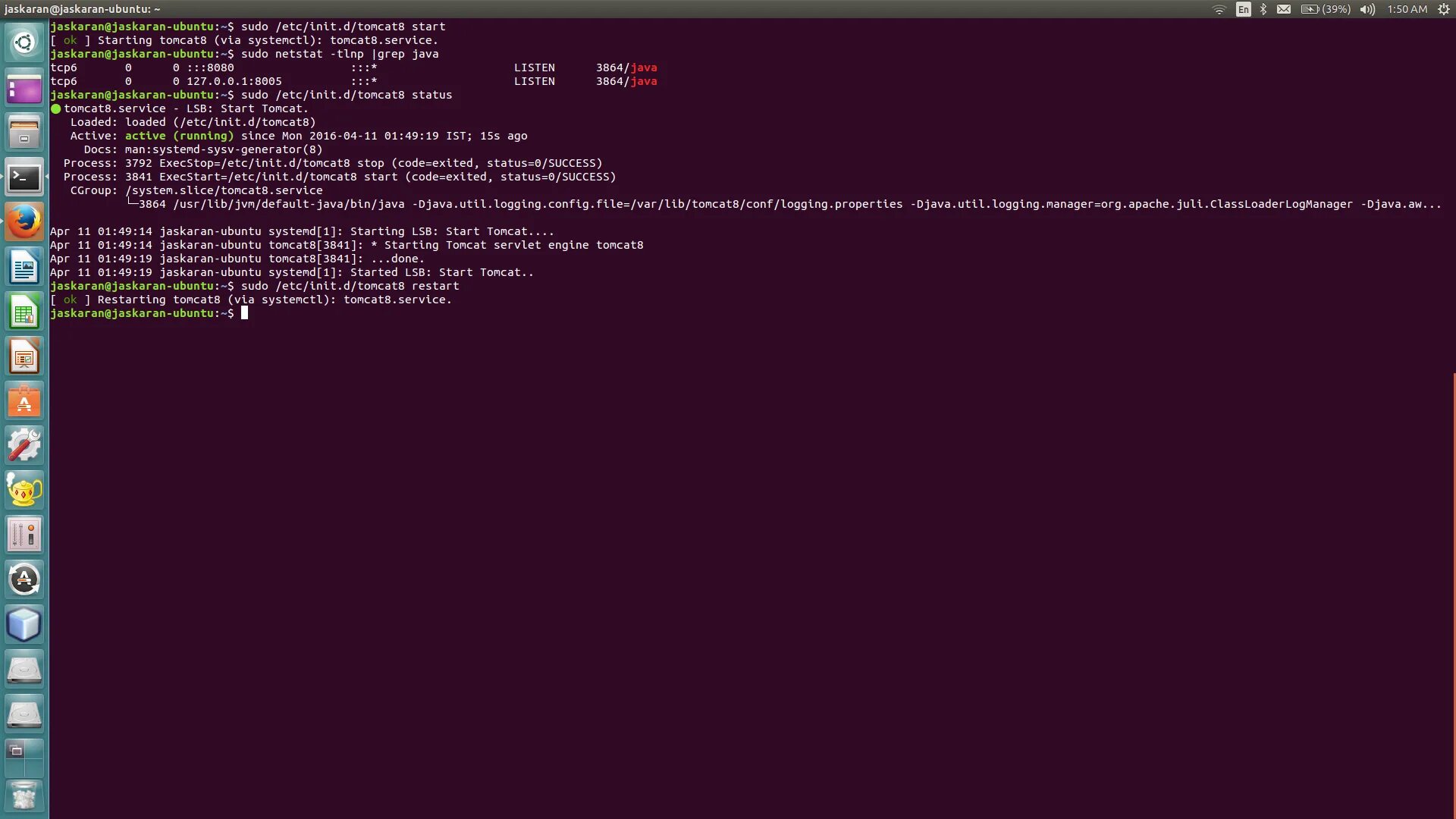
Task: Open System Settings wrench-and-gear icon
Action: 24,446
